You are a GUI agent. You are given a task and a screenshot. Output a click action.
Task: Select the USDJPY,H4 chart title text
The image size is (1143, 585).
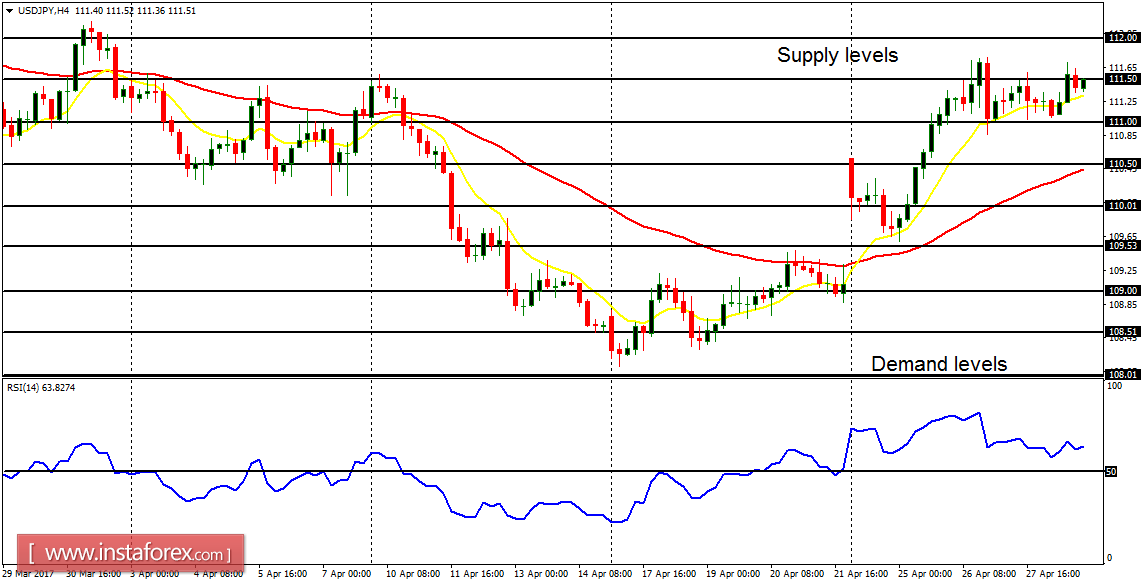tap(43, 11)
